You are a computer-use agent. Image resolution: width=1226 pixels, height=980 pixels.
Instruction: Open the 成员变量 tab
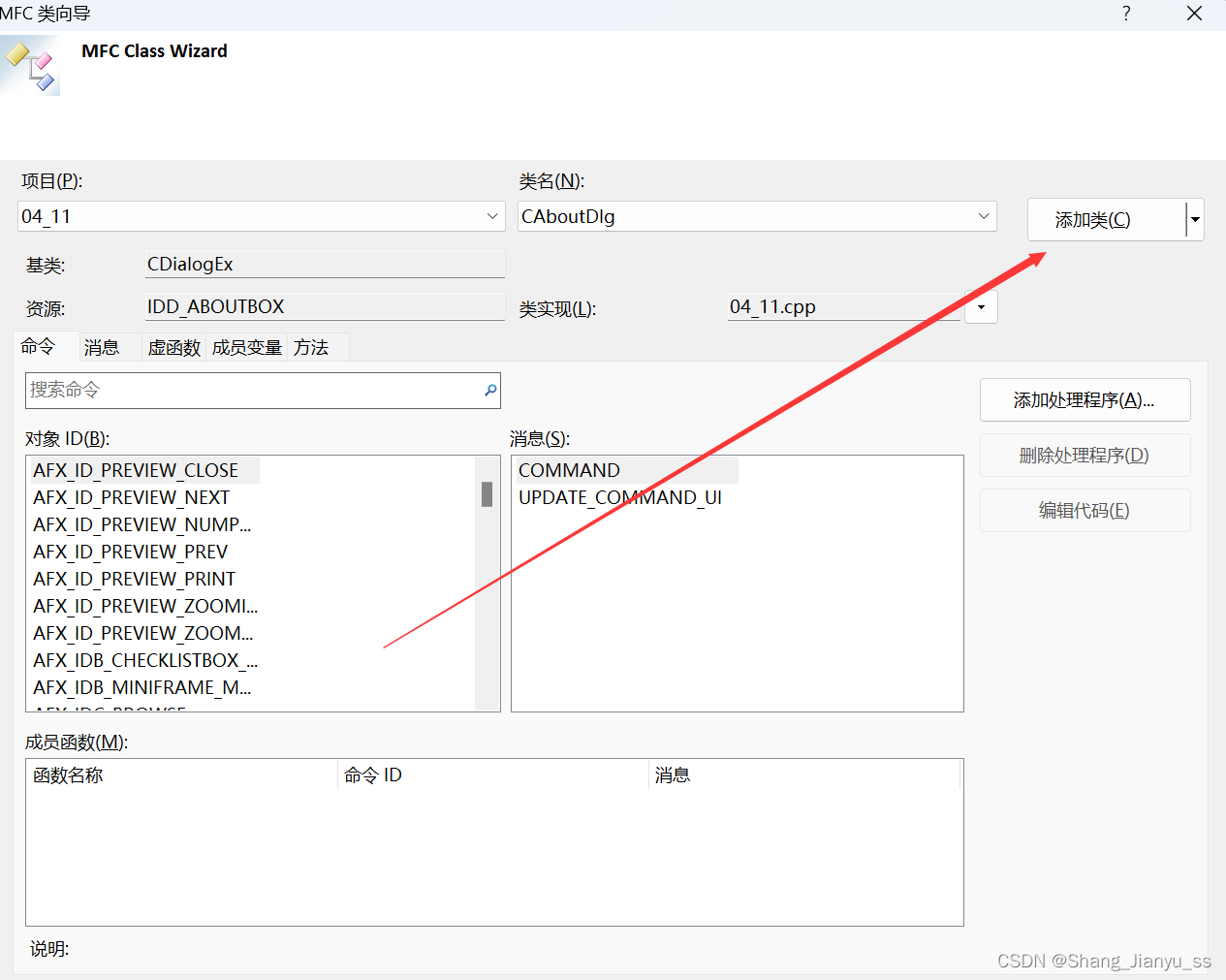click(x=245, y=346)
